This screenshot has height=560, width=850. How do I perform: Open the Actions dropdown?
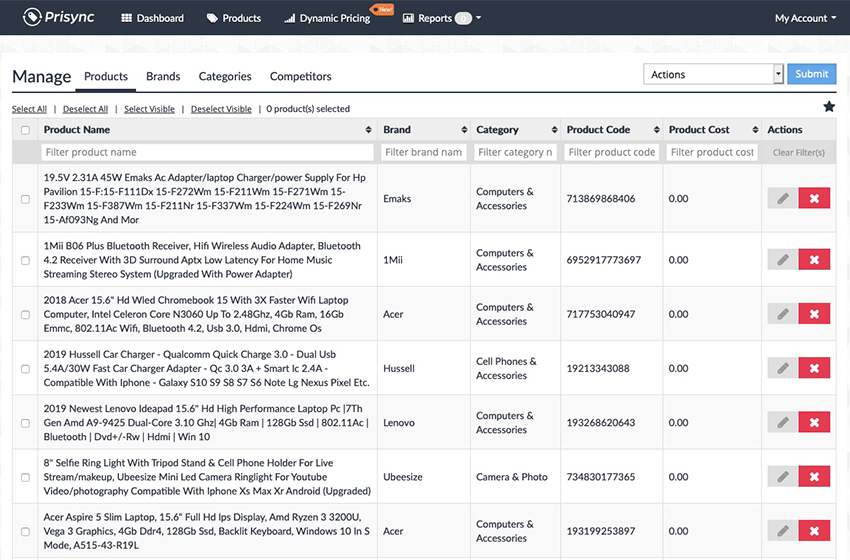(x=713, y=74)
